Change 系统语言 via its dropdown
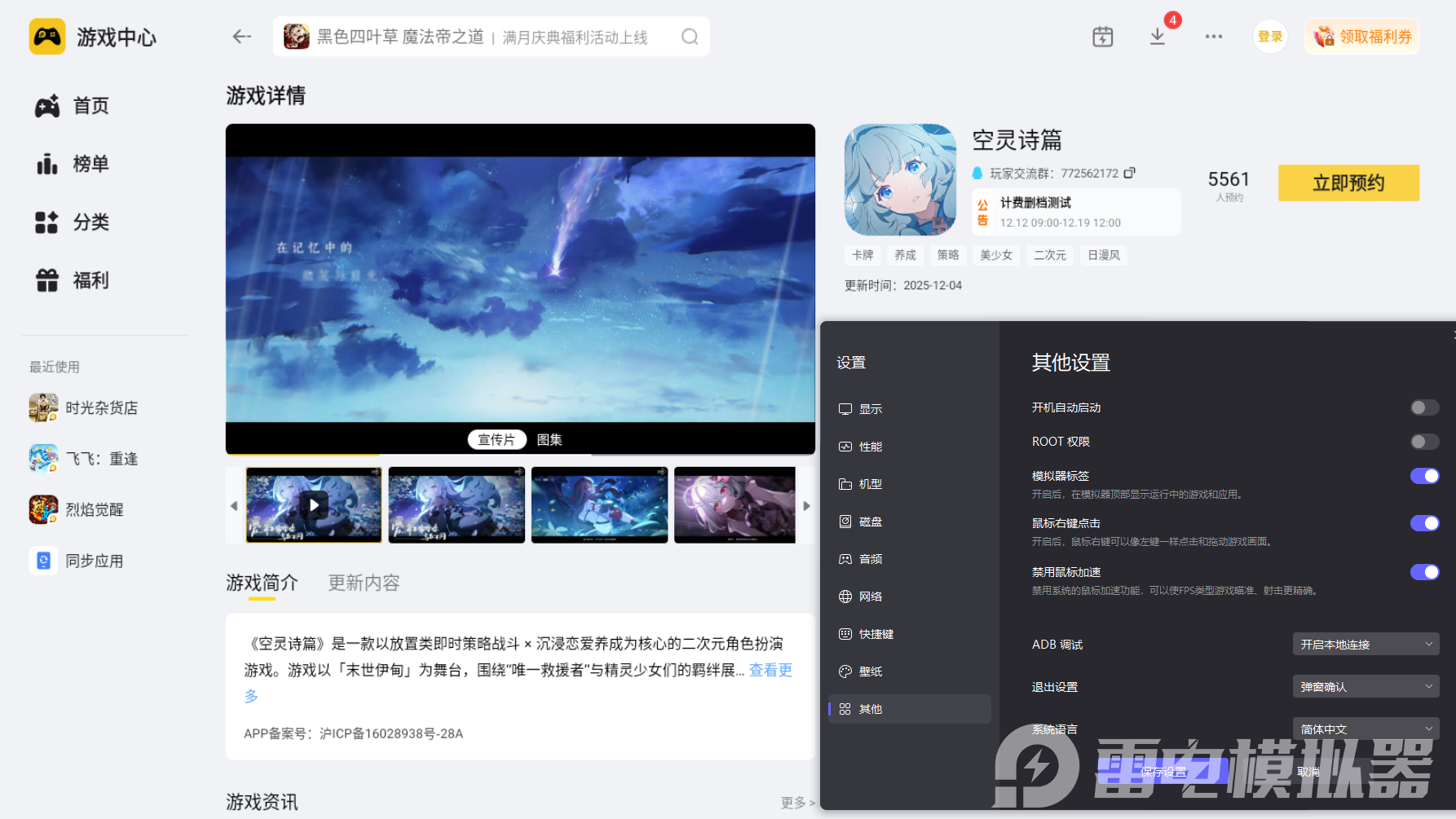The image size is (1456, 819). point(1365,729)
